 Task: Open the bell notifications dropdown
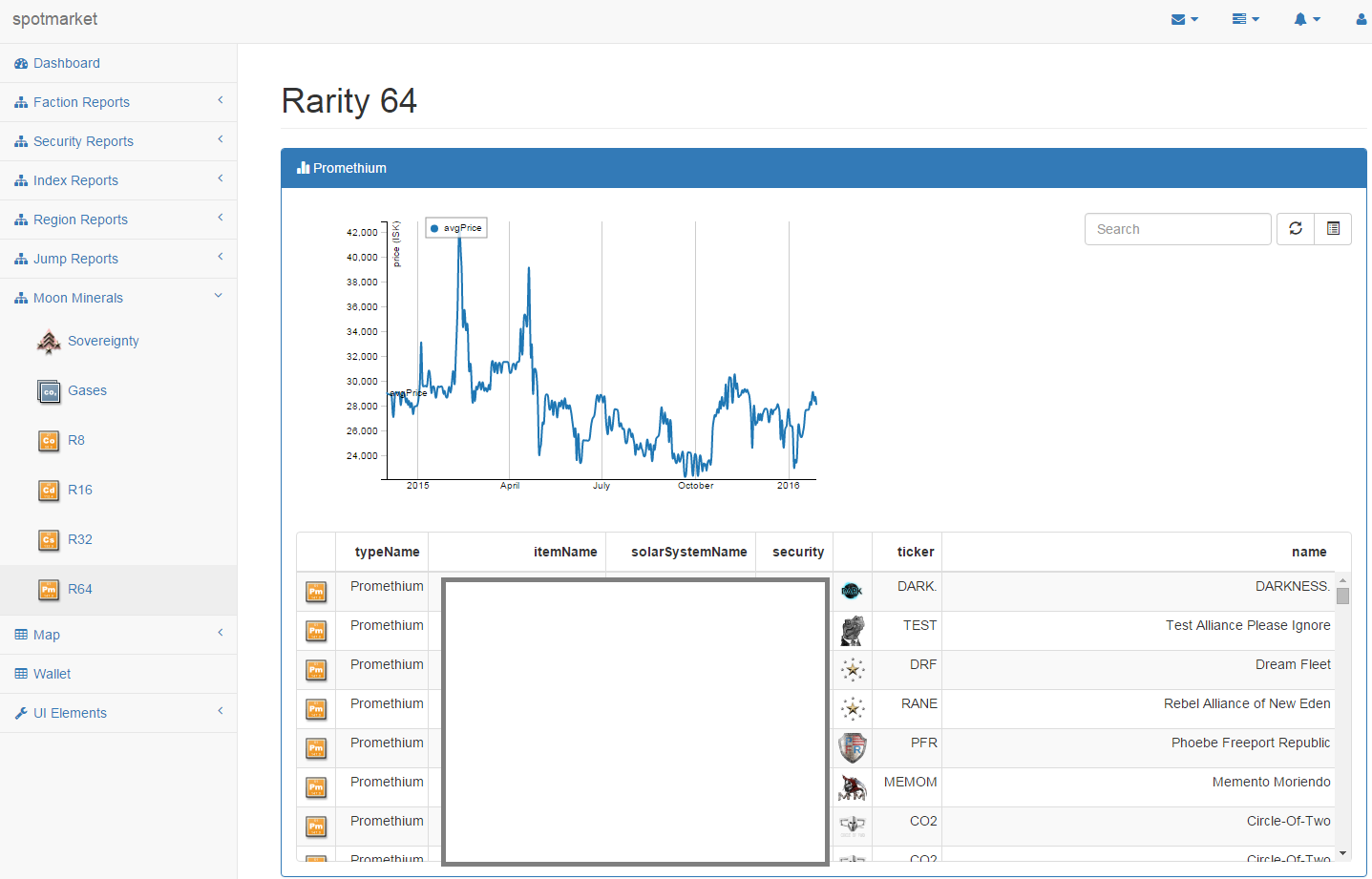click(x=1306, y=19)
